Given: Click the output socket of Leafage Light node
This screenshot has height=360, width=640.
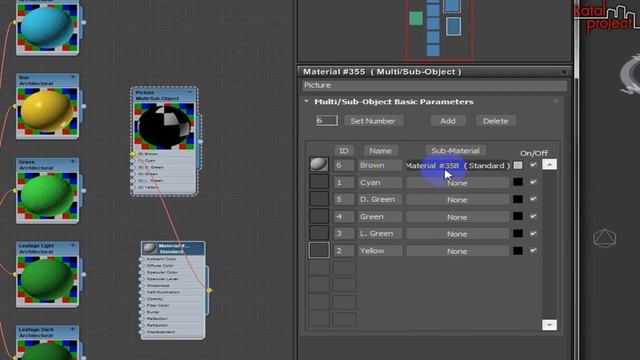Looking at the screenshot, I should [84, 275].
